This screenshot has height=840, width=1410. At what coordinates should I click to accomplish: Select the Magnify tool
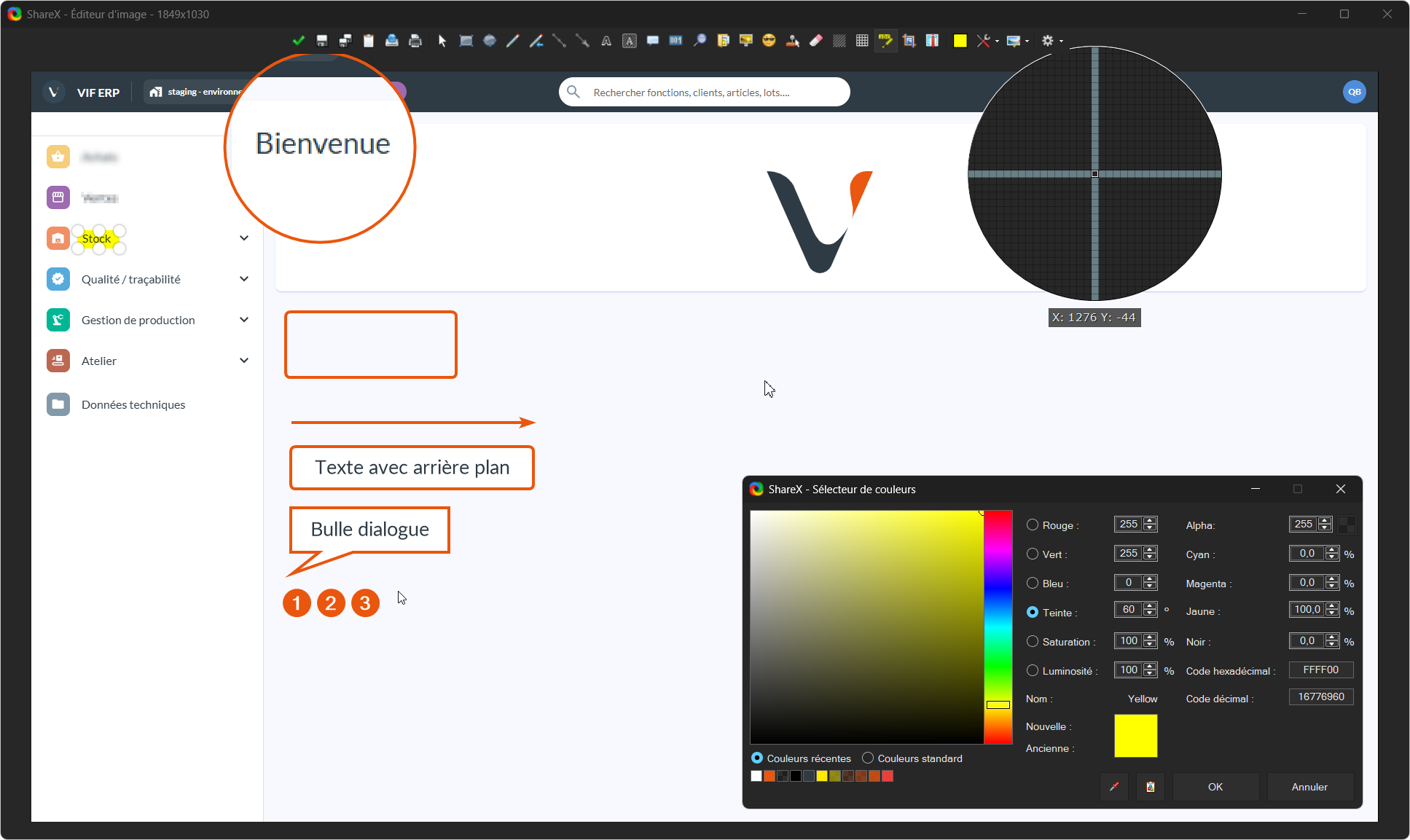[700, 41]
